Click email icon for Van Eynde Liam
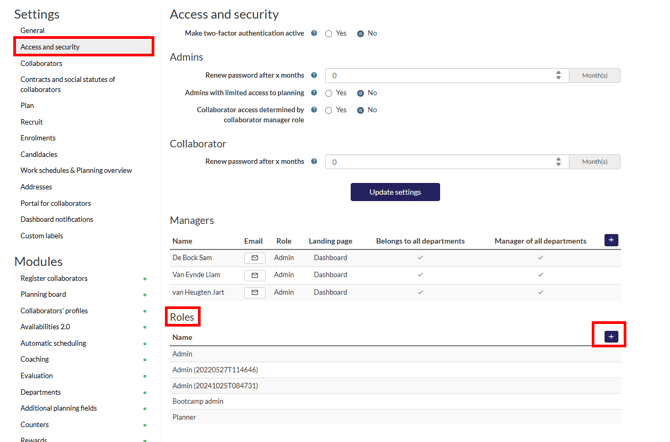Viewport: 670px width, 442px height. pyautogui.click(x=254, y=275)
